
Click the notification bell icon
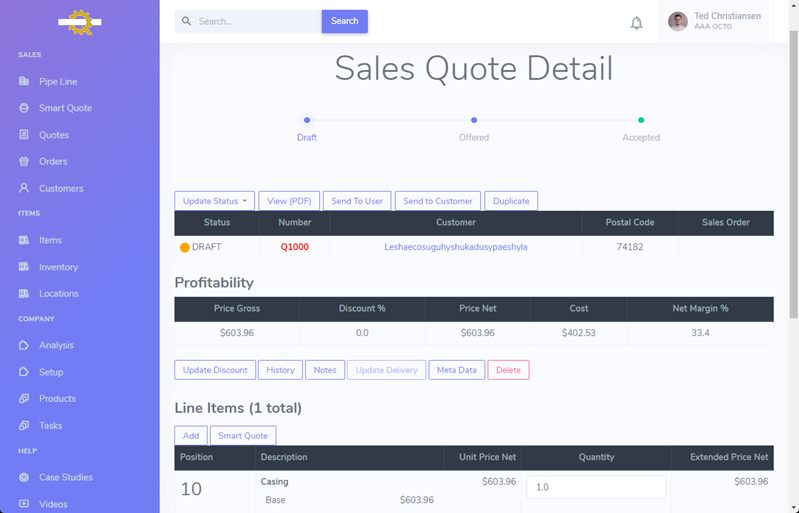[636, 22]
